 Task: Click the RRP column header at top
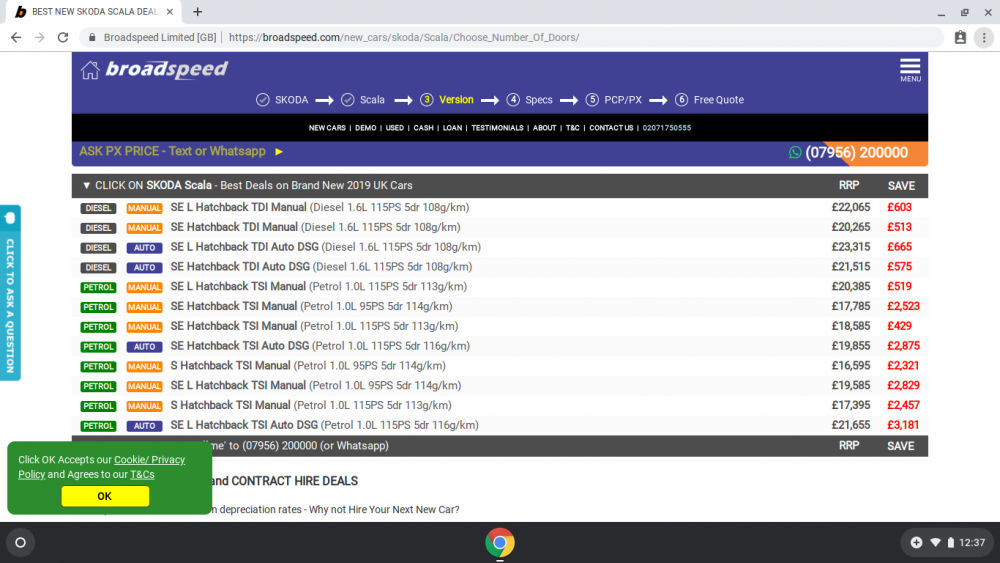click(848, 186)
